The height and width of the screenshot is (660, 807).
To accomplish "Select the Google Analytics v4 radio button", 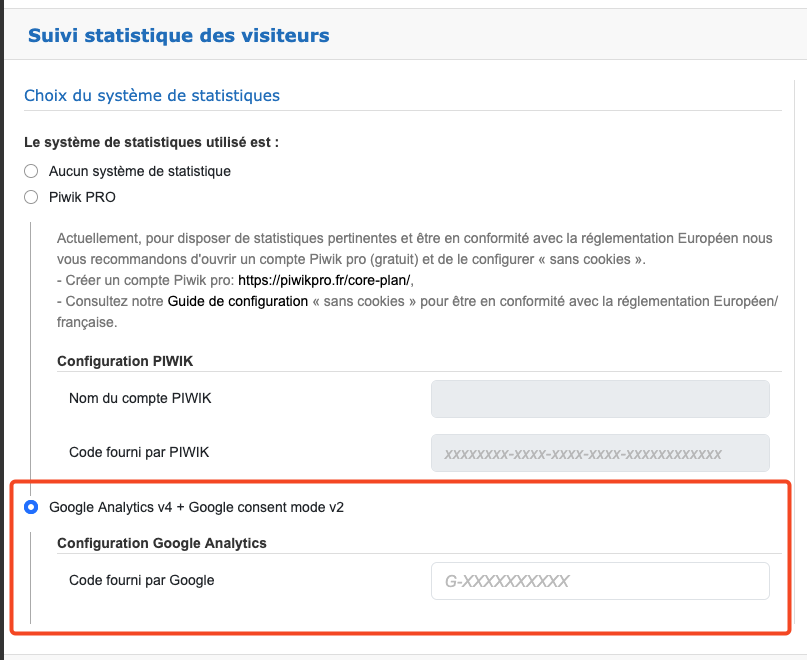I will [x=31, y=507].
